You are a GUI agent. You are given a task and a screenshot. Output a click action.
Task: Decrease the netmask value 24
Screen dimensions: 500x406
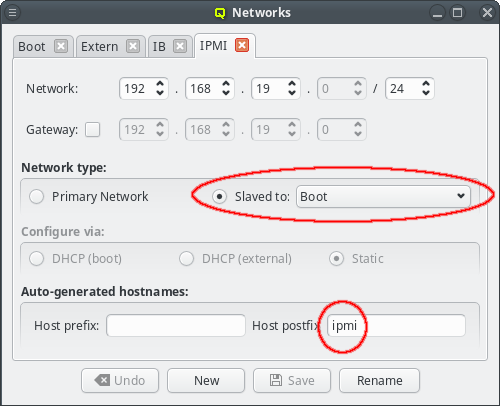pyautogui.click(x=426, y=93)
